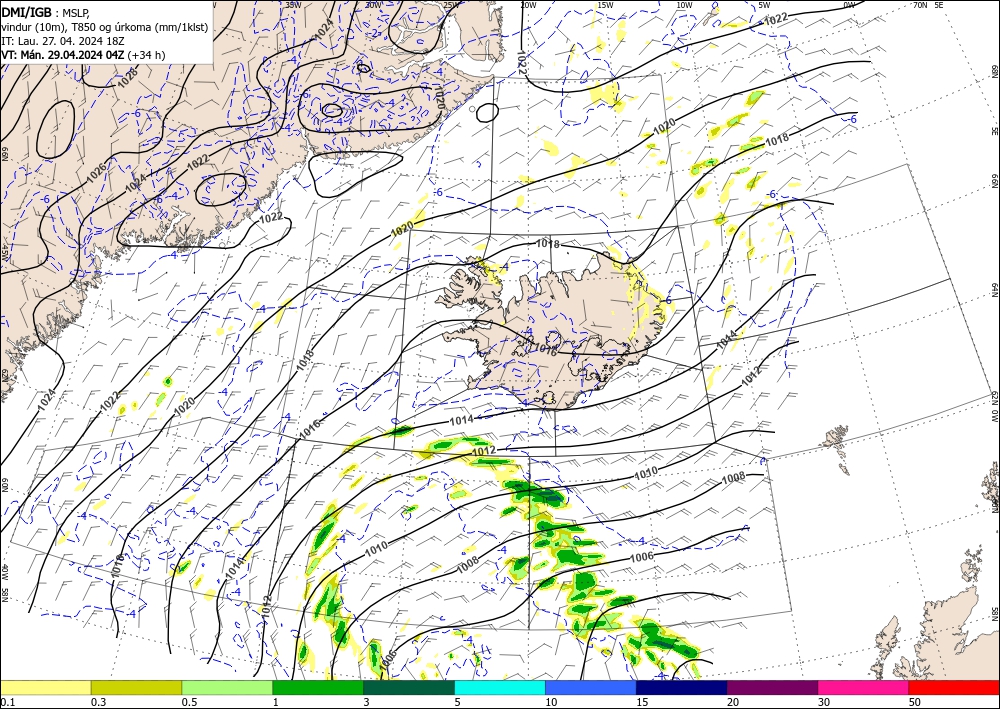The image size is (1000, 709).
Task: Click the "1028" isobar label over Greenland
Action: 128,77
